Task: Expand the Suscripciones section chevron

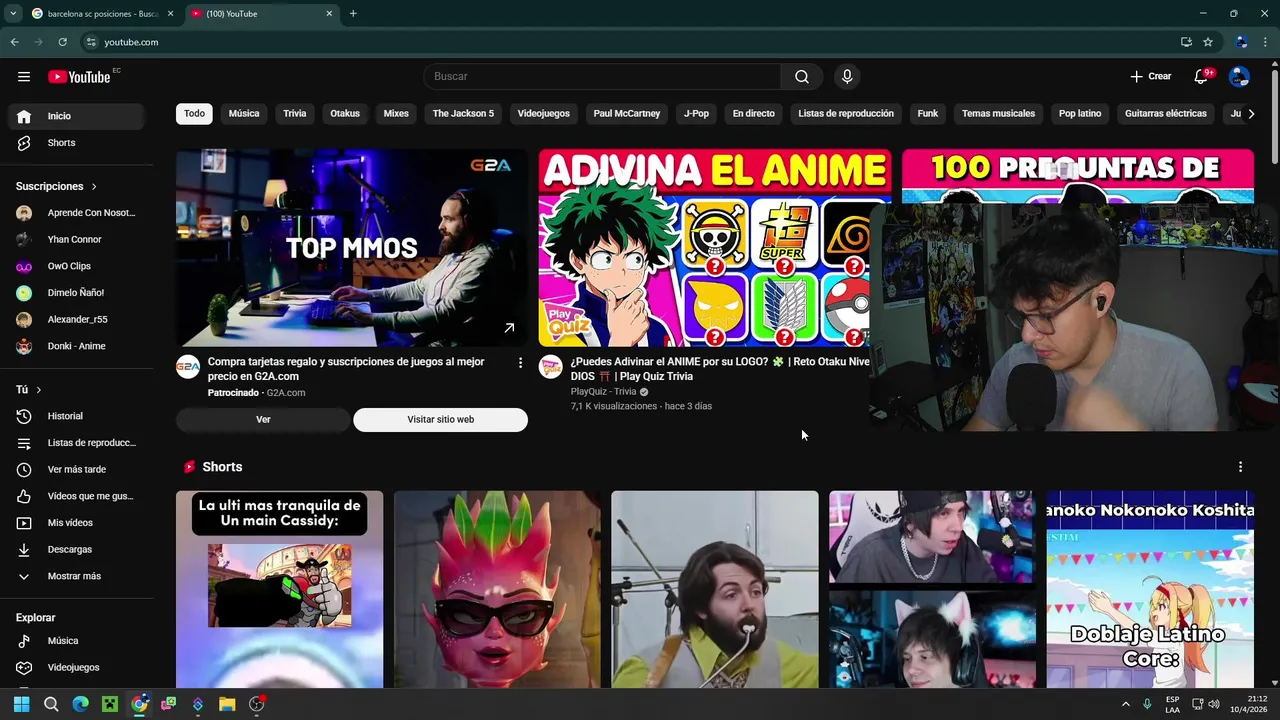Action: click(x=94, y=187)
